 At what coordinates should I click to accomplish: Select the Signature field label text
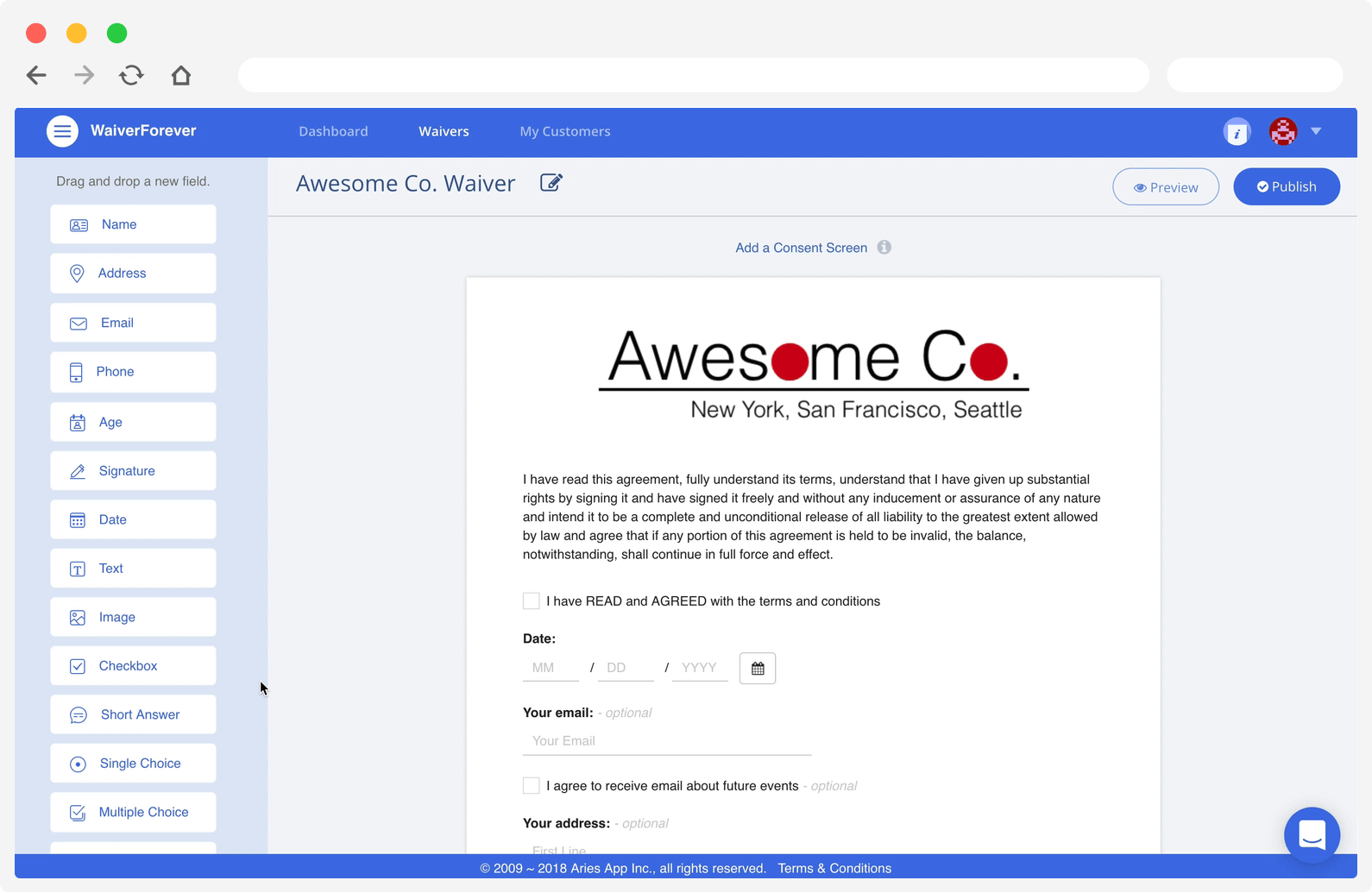127,471
